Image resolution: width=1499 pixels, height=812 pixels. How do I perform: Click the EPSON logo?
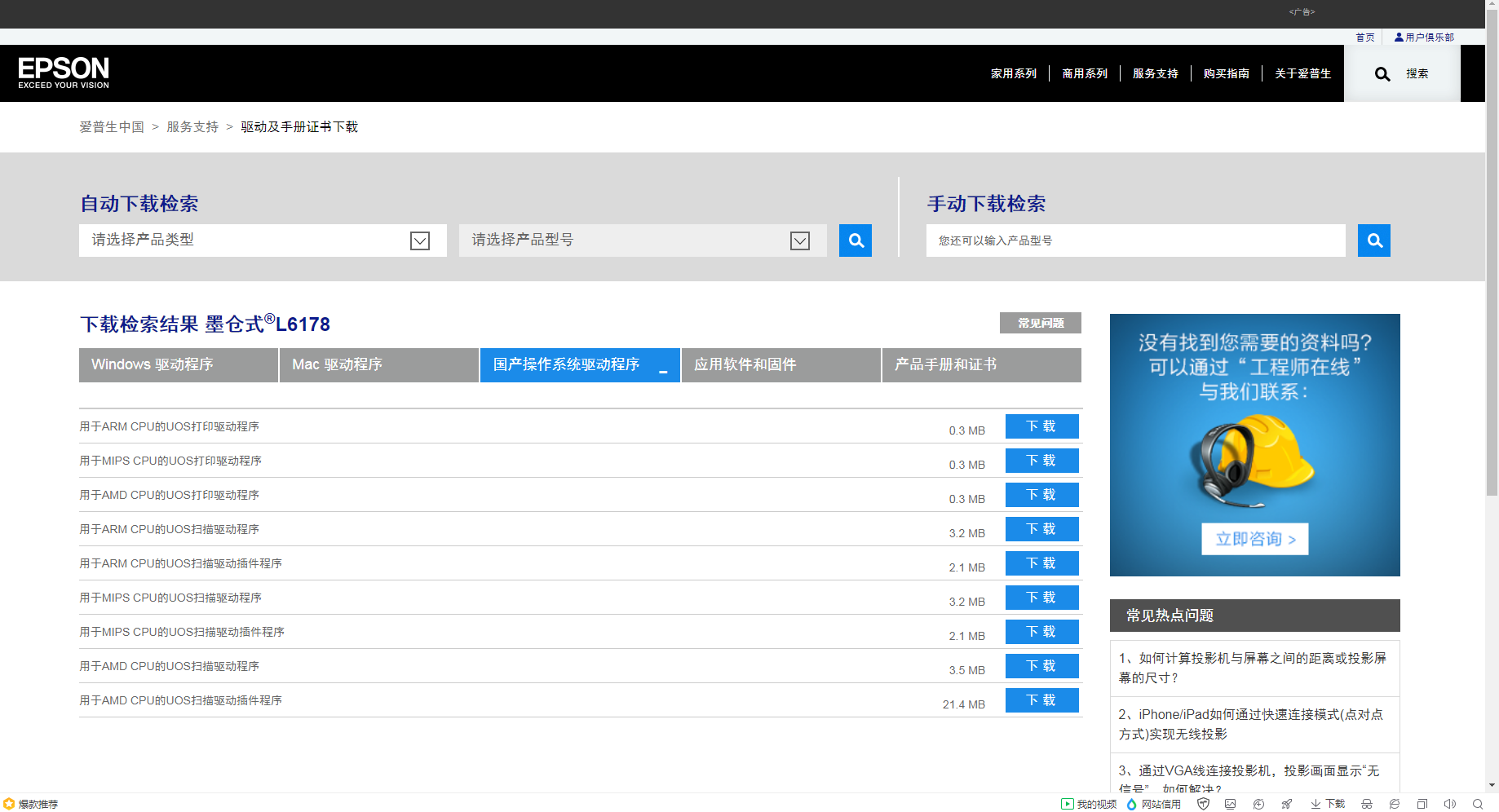coord(64,73)
